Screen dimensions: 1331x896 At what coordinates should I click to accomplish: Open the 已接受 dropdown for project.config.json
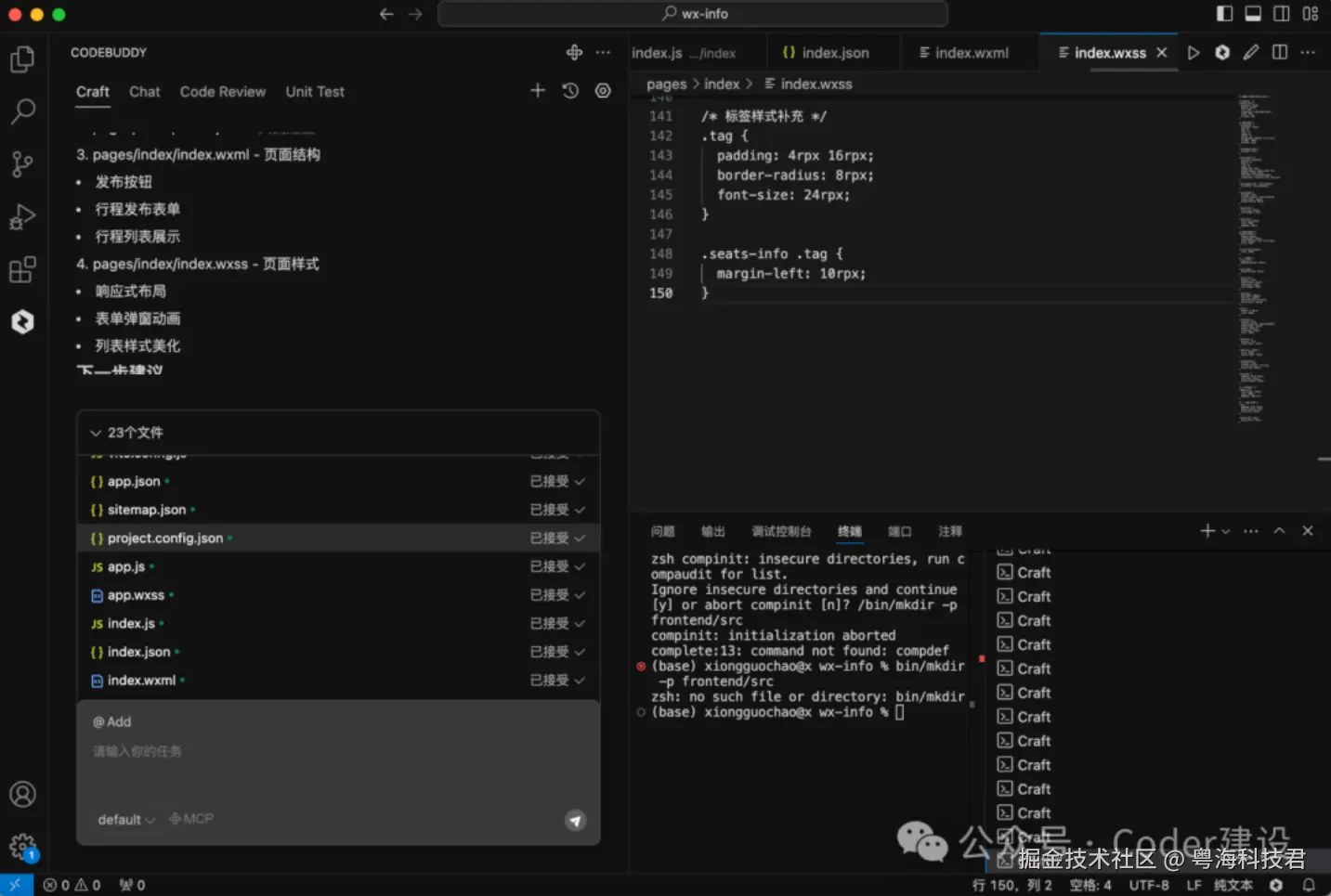pos(557,538)
